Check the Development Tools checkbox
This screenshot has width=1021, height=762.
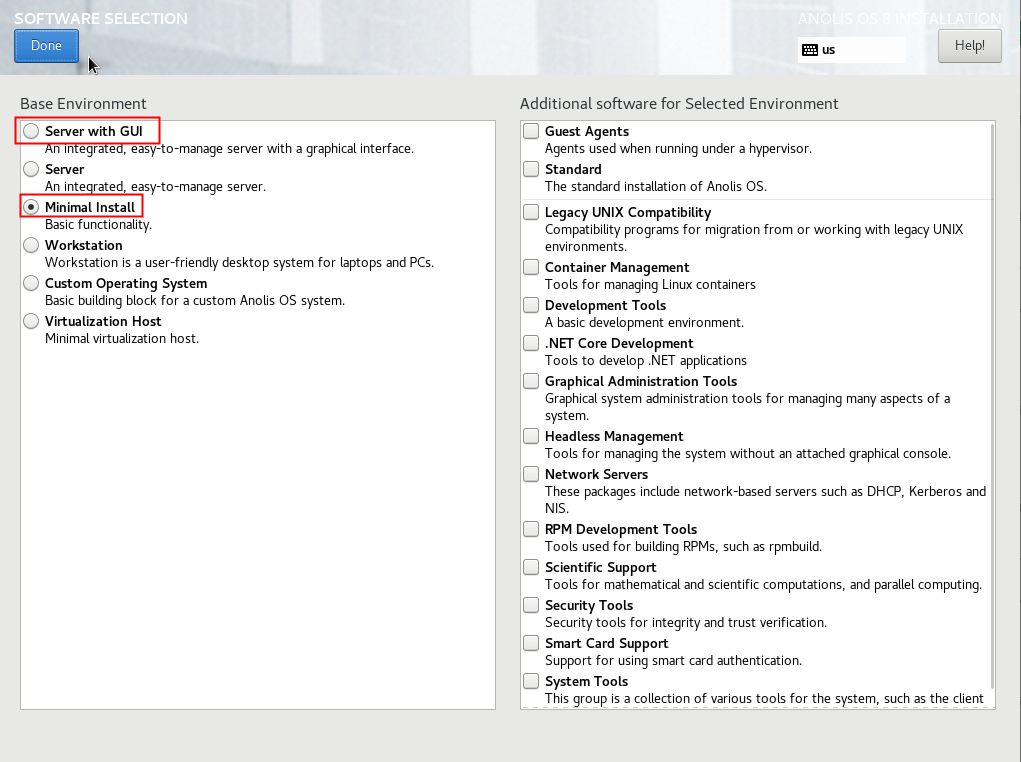pyautogui.click(x=531, y=305)
